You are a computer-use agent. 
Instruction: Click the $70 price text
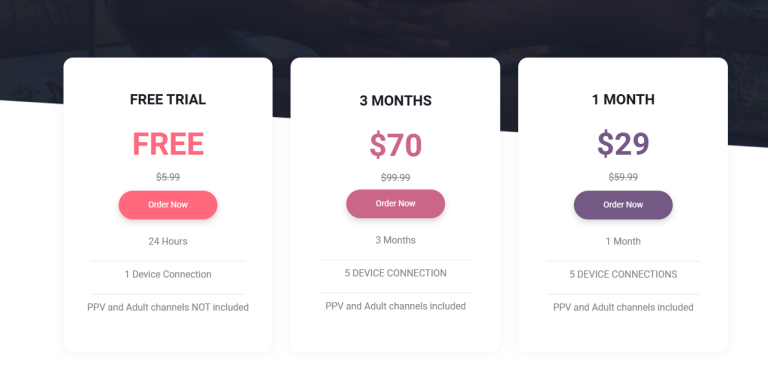[x=395, y=145]
